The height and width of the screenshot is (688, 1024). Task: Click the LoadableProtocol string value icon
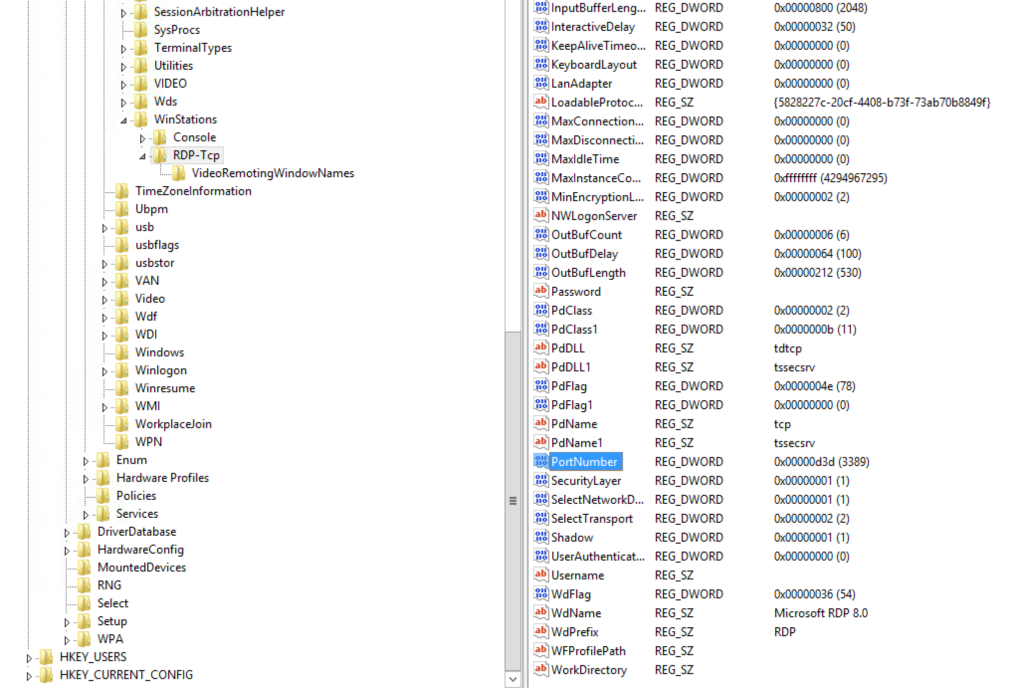coord(541,101)
